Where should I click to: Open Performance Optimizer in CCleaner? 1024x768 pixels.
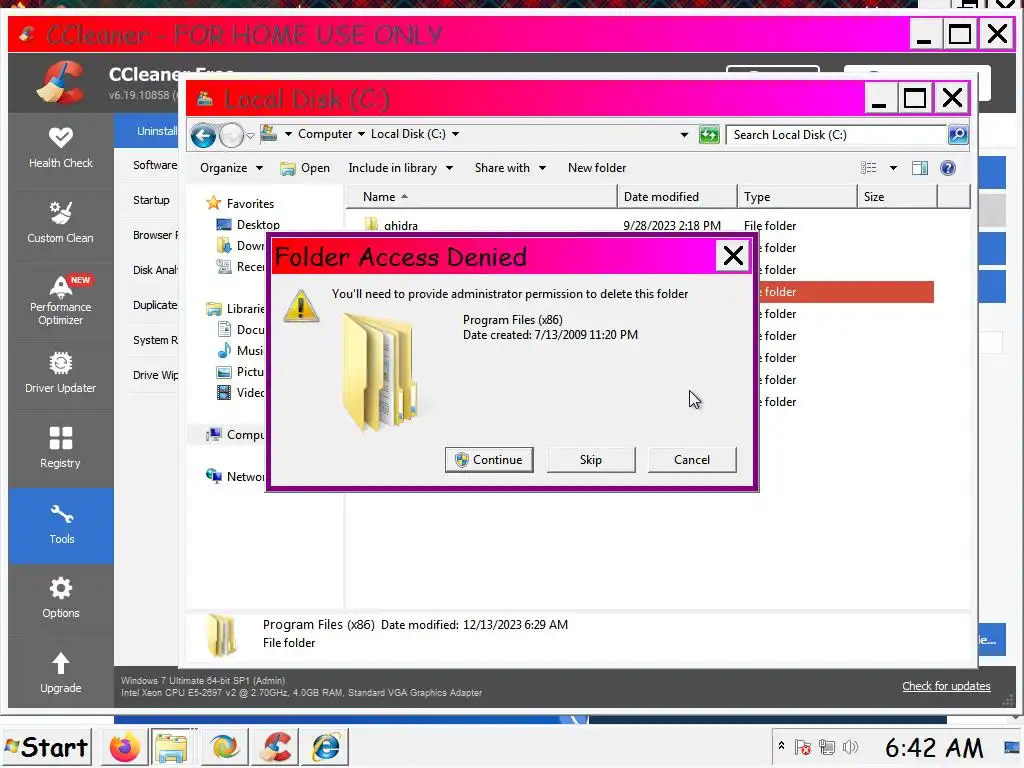(61, 300)
